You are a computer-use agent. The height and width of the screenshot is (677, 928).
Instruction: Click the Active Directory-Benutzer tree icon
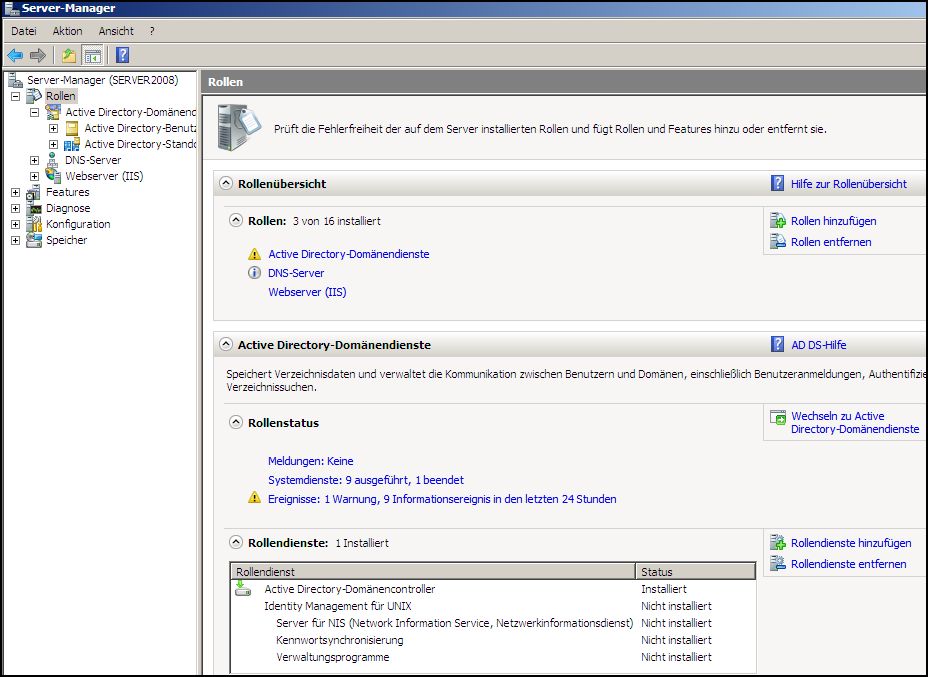tap(72, 128)
